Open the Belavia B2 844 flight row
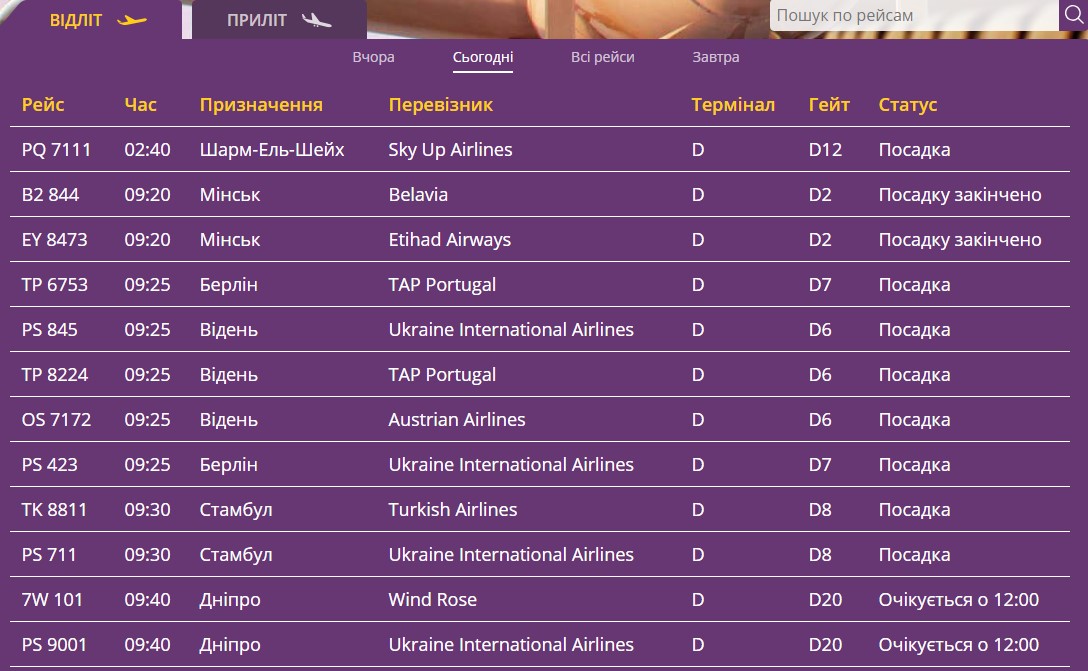1088x671 pixels. tap(51, 195)
